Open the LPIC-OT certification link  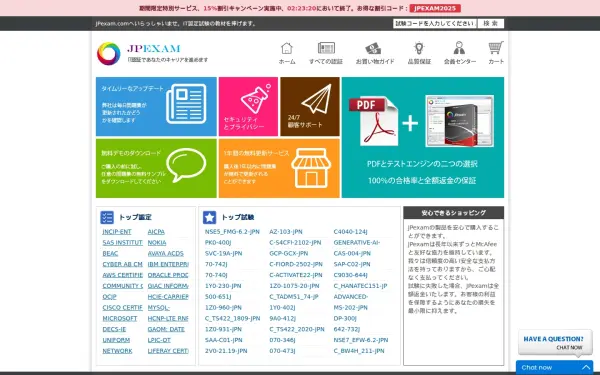click(x=159, y=340)
